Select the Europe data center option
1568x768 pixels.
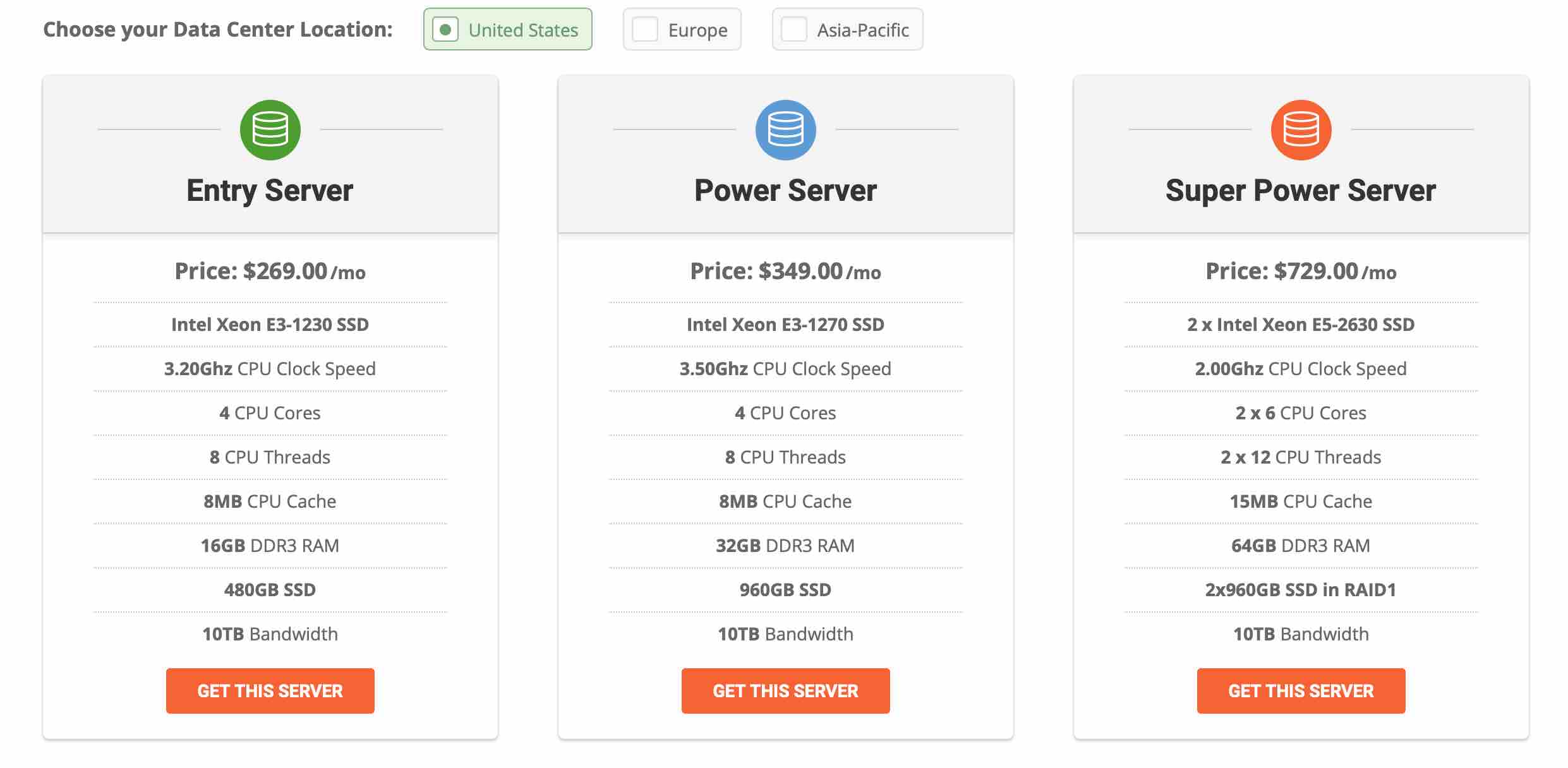tap(682, 29)
